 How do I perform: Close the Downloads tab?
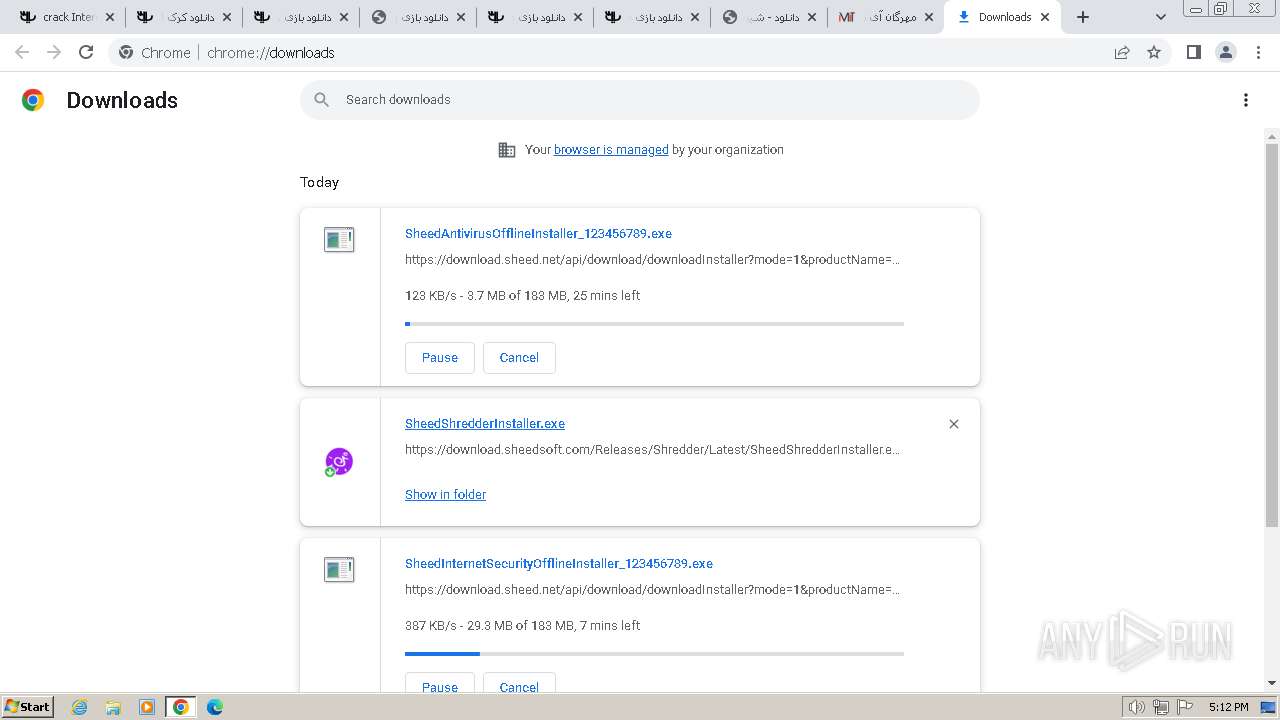pos(1045,17)
